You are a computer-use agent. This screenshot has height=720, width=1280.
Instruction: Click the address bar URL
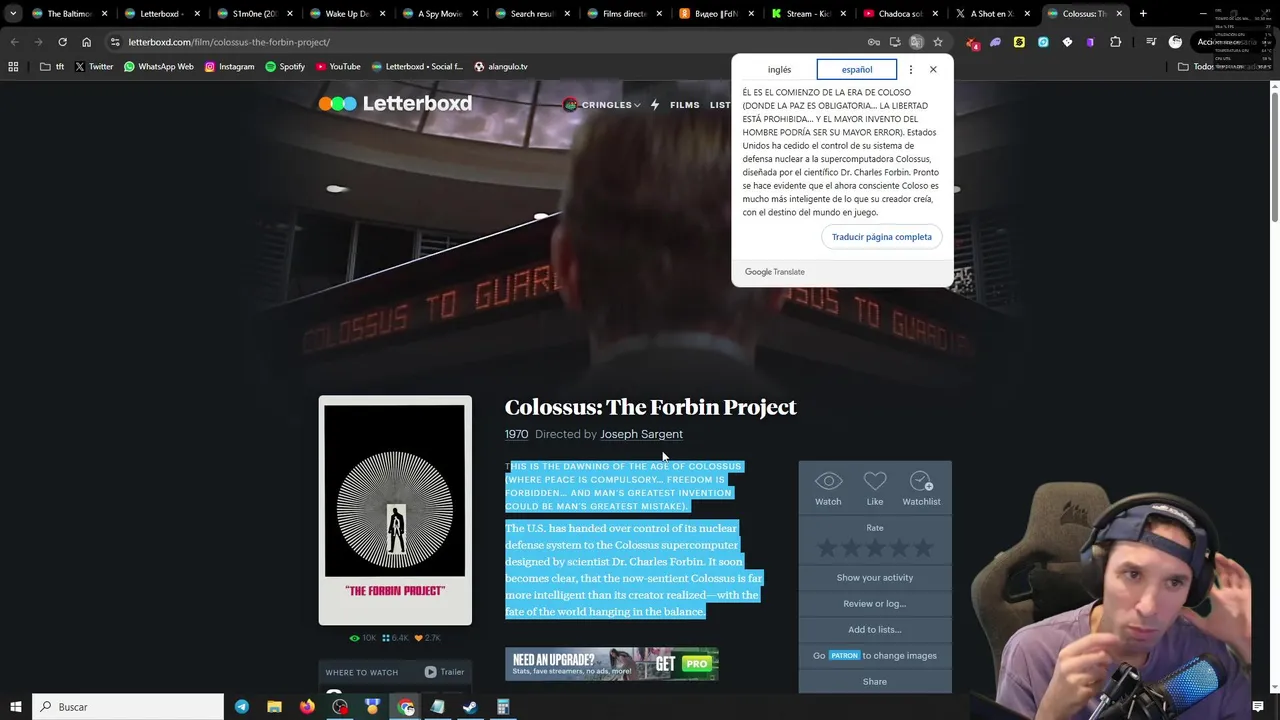coord(229,42)
